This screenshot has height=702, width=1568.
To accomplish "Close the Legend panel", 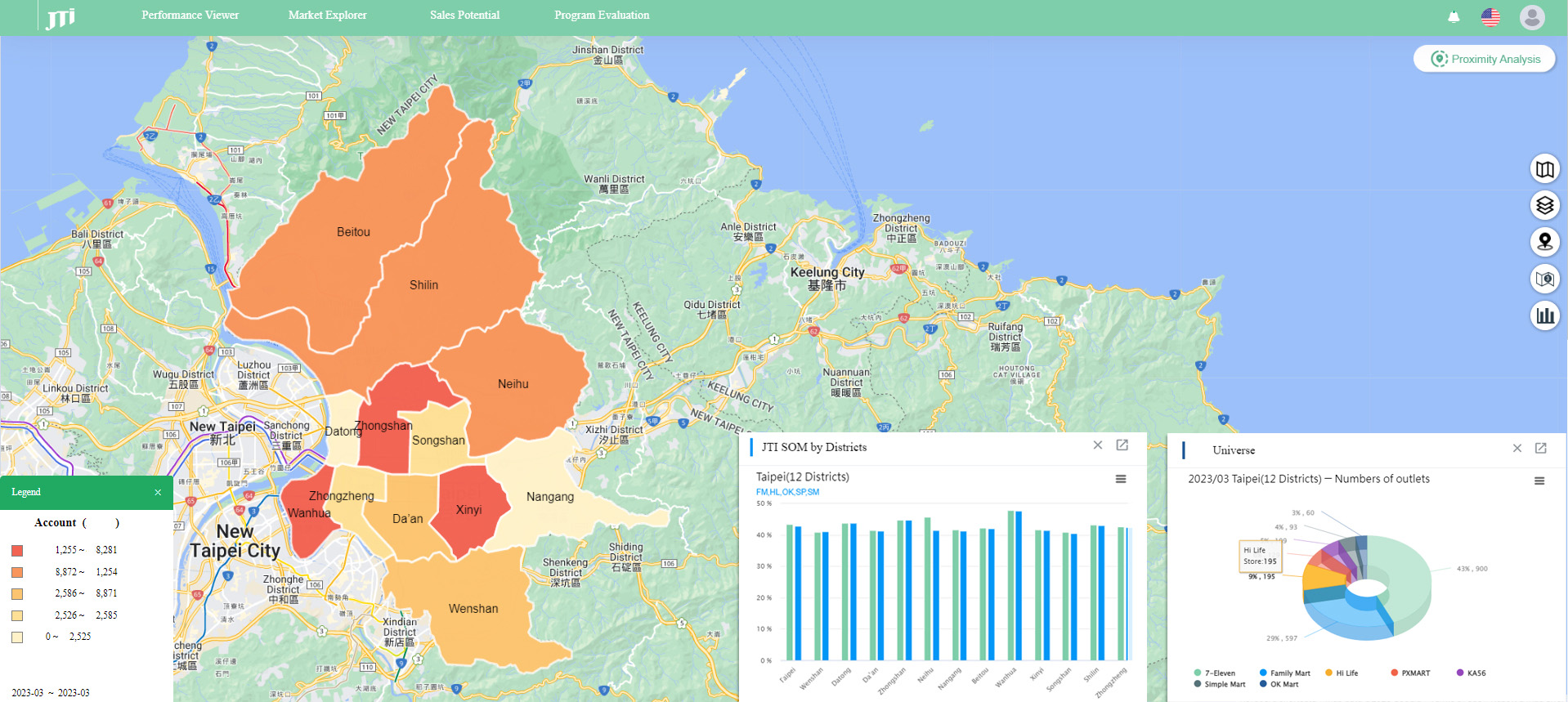I will point(158,492).
